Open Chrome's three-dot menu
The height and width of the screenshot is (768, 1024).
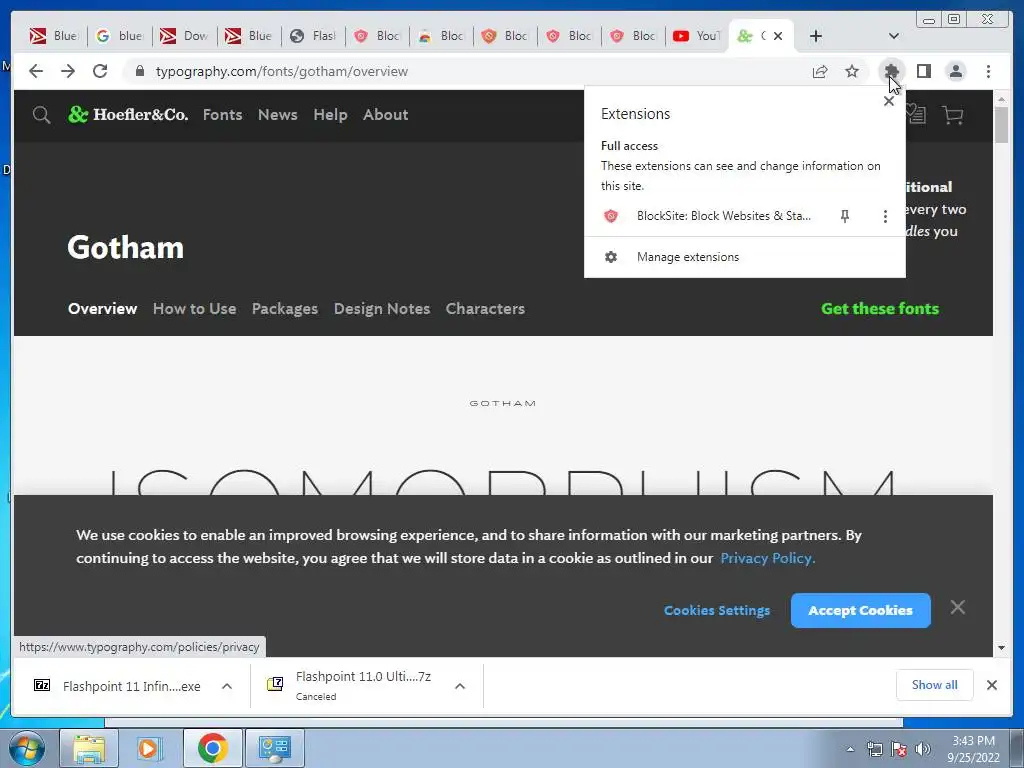[x=988, y=71]
